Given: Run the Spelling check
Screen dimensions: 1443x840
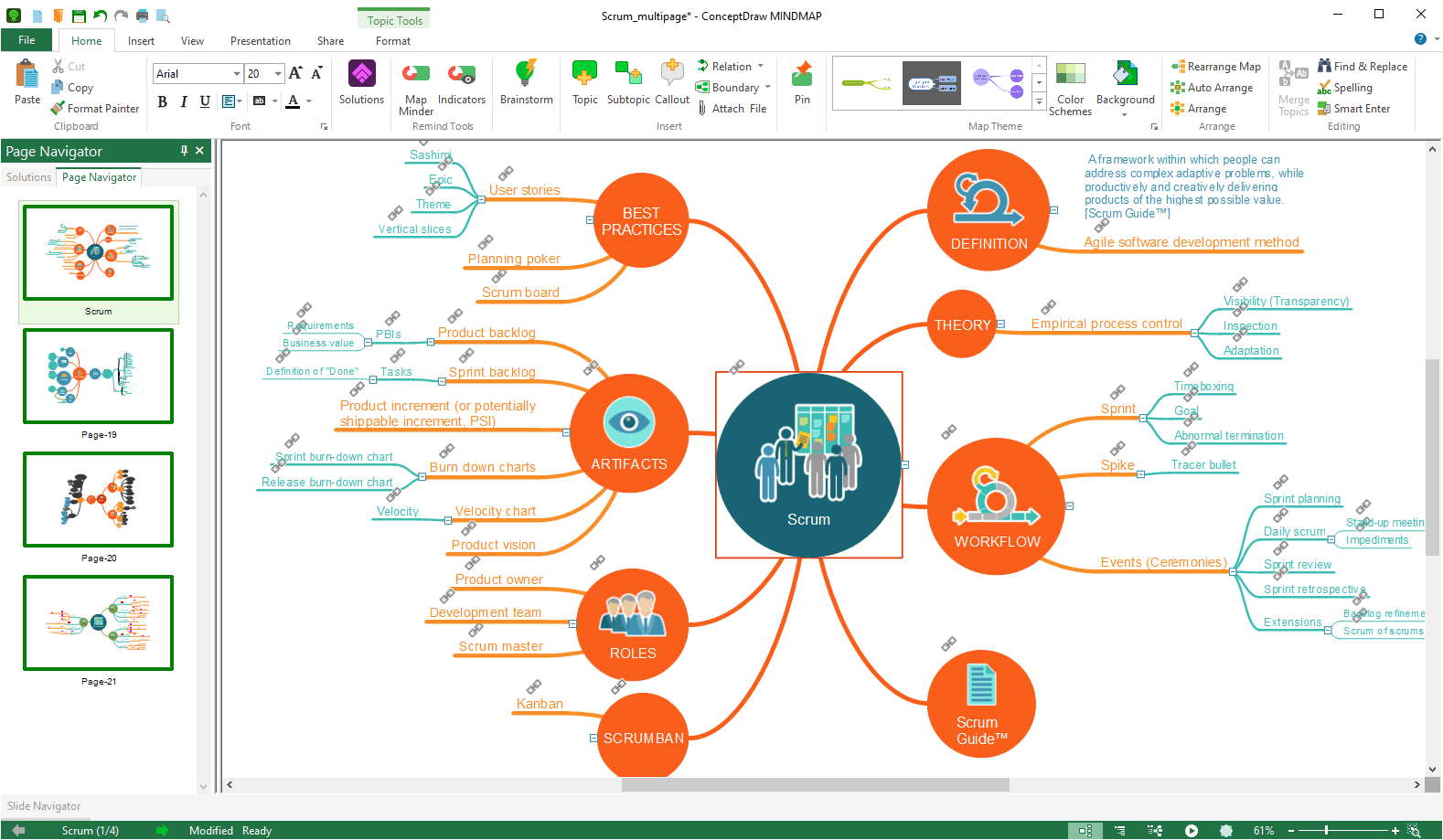Looking at the screenshot, I should (x=1345, y=88).
